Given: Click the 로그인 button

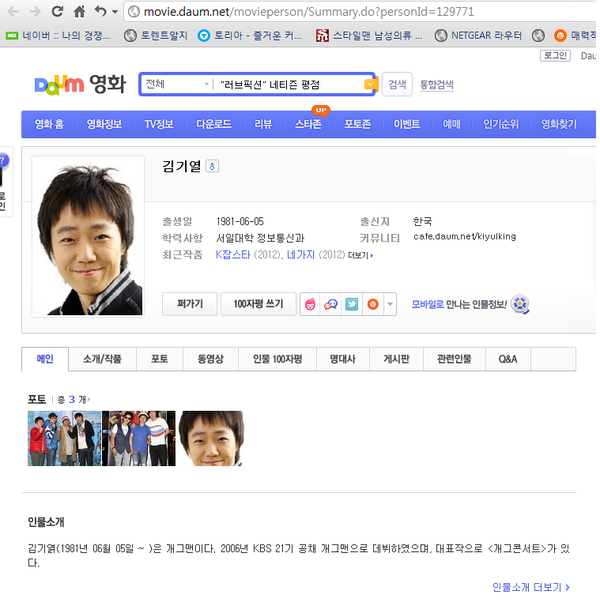Looking at the screenshot, I should (555, 56).
